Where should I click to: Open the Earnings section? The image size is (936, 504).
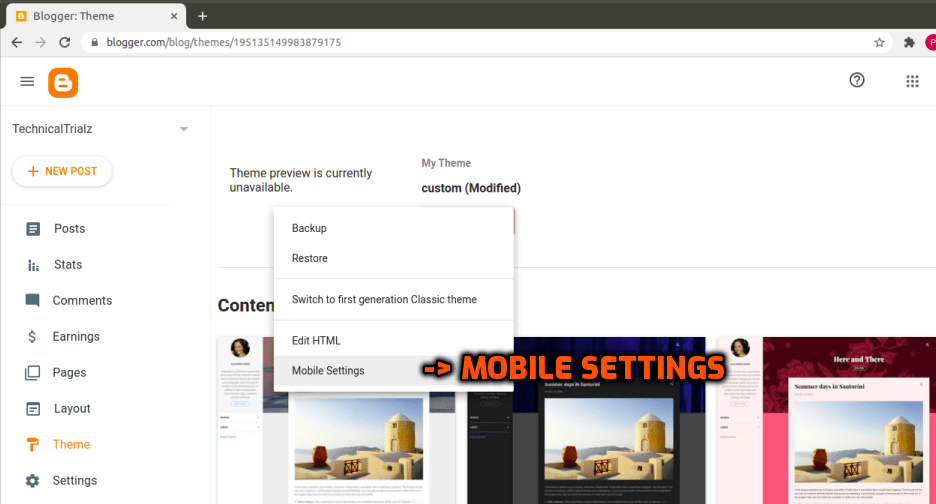tap(76, 337)
